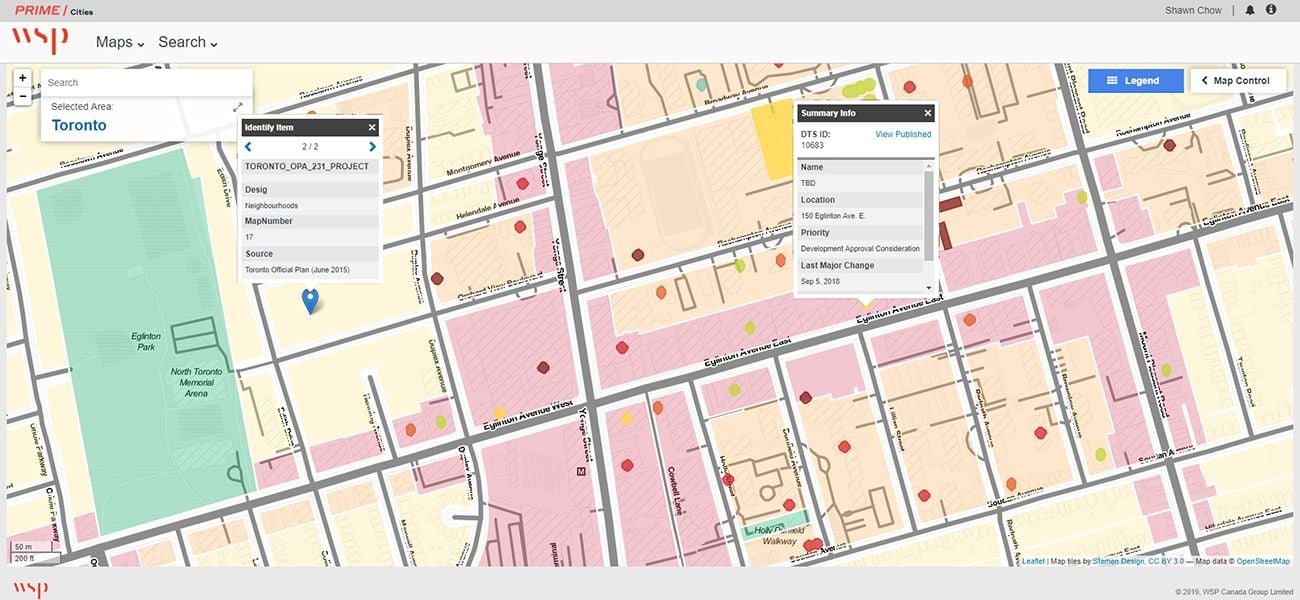
Task: Click the Sep 5, 2018 date
Action: pos(820,281)
